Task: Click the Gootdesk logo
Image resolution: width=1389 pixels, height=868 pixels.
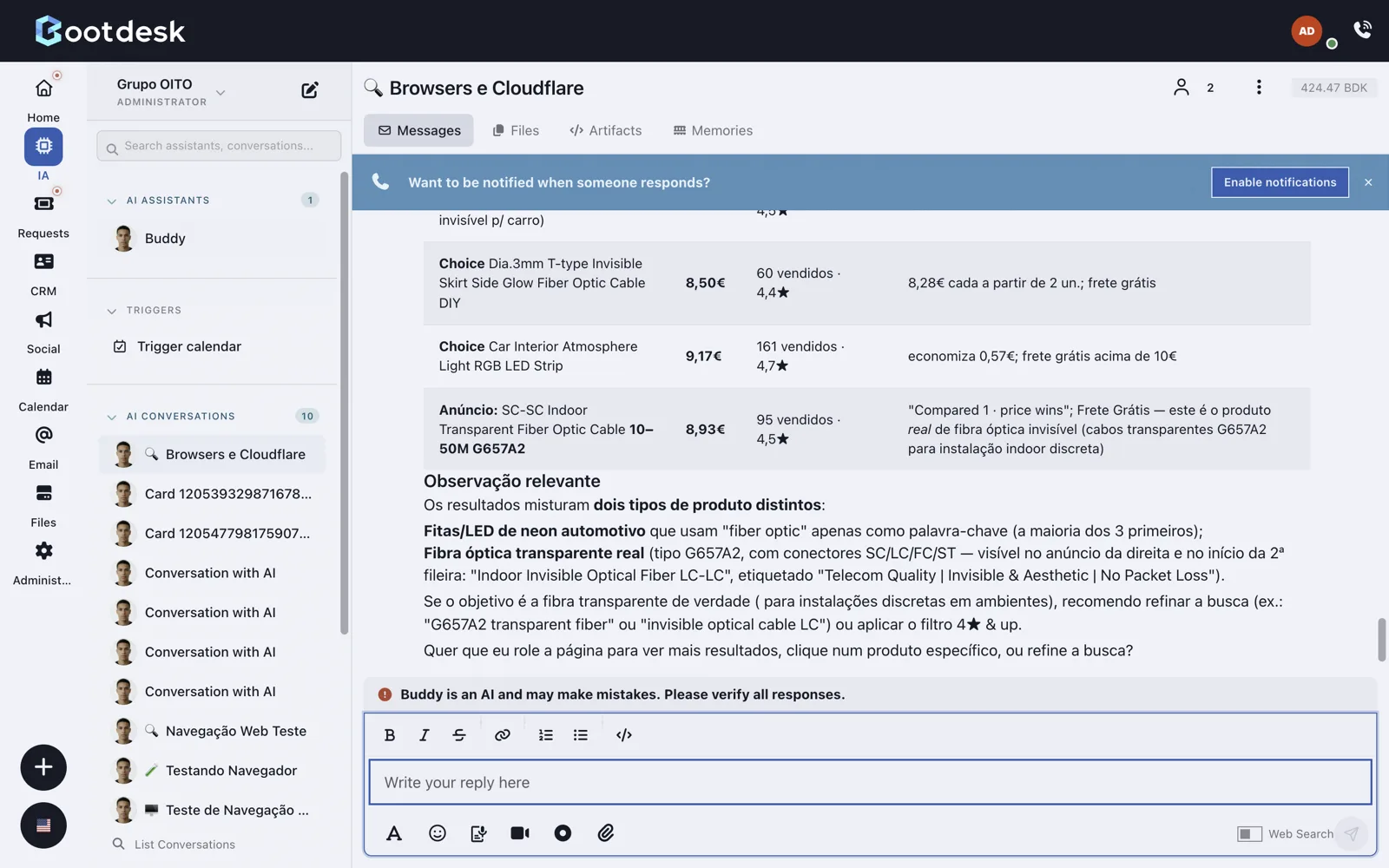Action: [110, 30]
